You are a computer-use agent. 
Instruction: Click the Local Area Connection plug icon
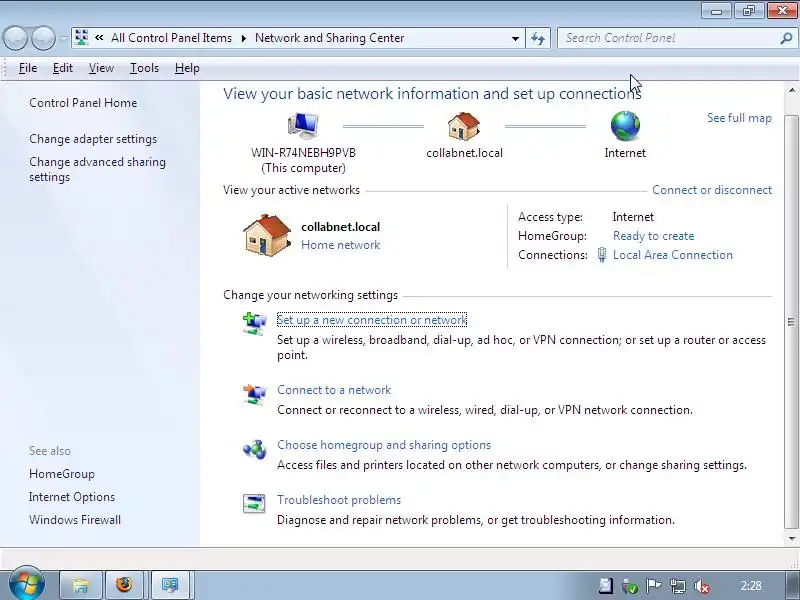[602, 255]
